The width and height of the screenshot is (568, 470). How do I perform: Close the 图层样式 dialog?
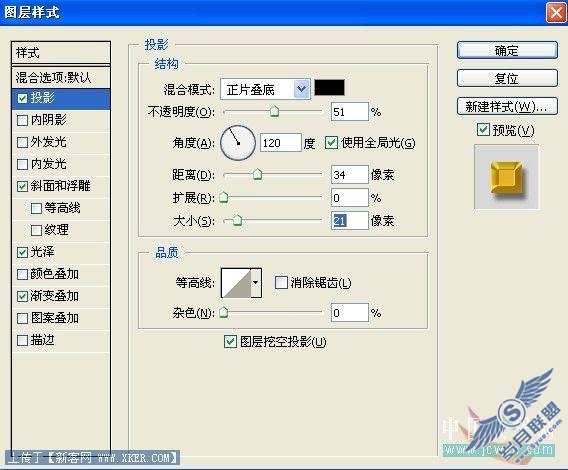click(x=556, y=13)
